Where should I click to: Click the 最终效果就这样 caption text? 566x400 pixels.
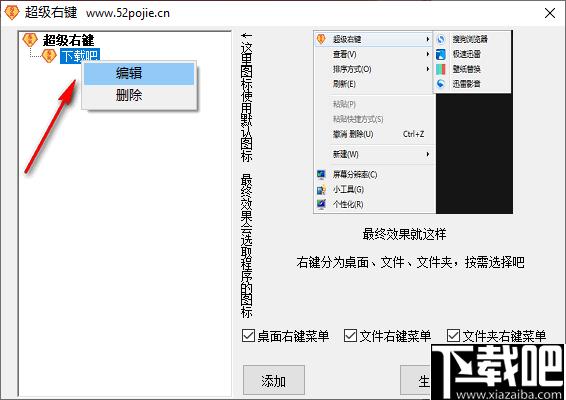tap(404, 234)
